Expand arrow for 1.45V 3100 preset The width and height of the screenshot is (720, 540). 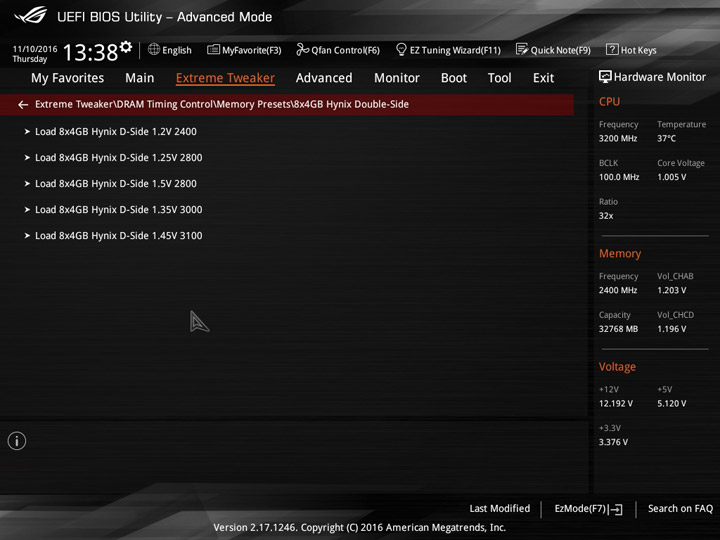27,236
